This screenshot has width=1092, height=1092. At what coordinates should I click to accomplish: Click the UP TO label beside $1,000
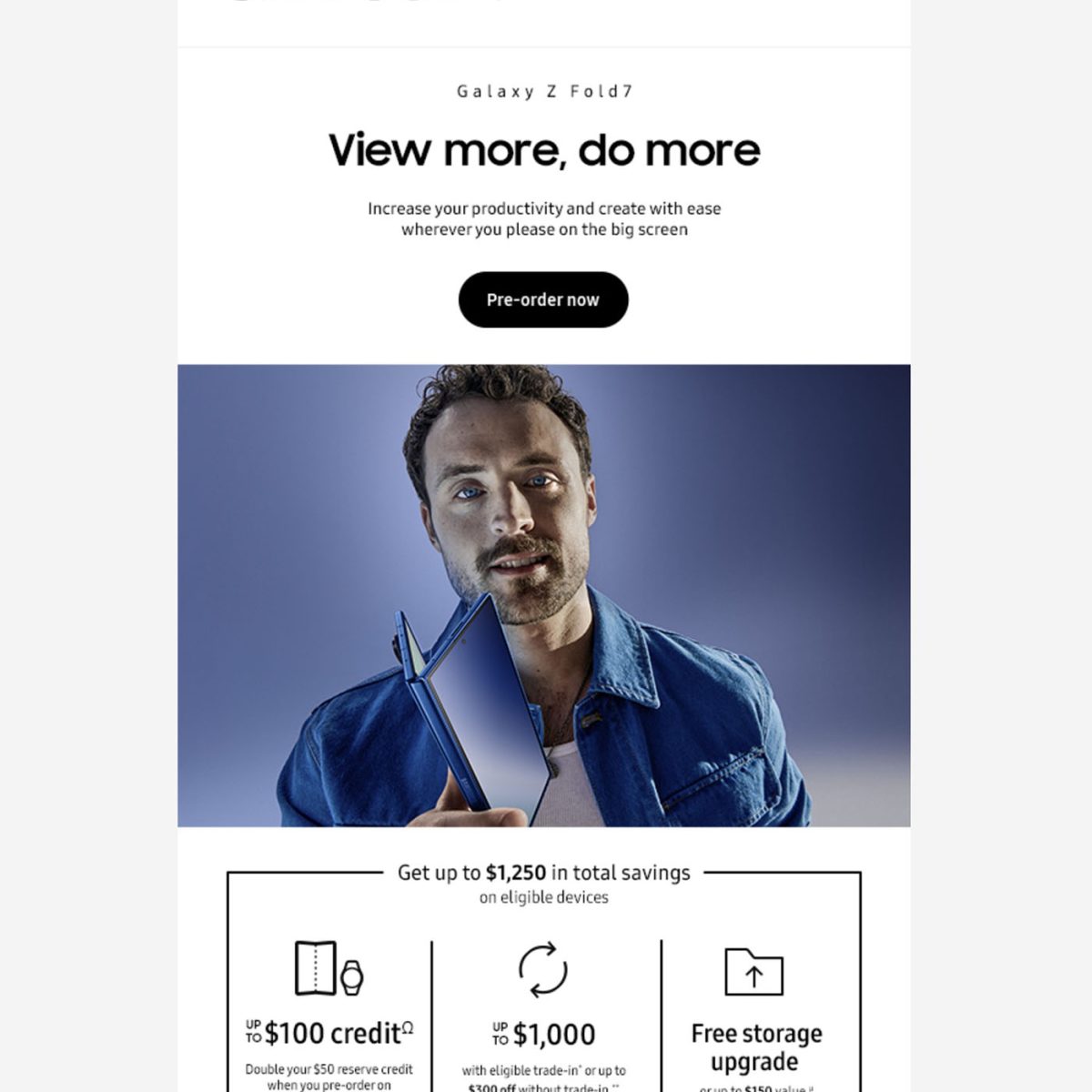500,1035
